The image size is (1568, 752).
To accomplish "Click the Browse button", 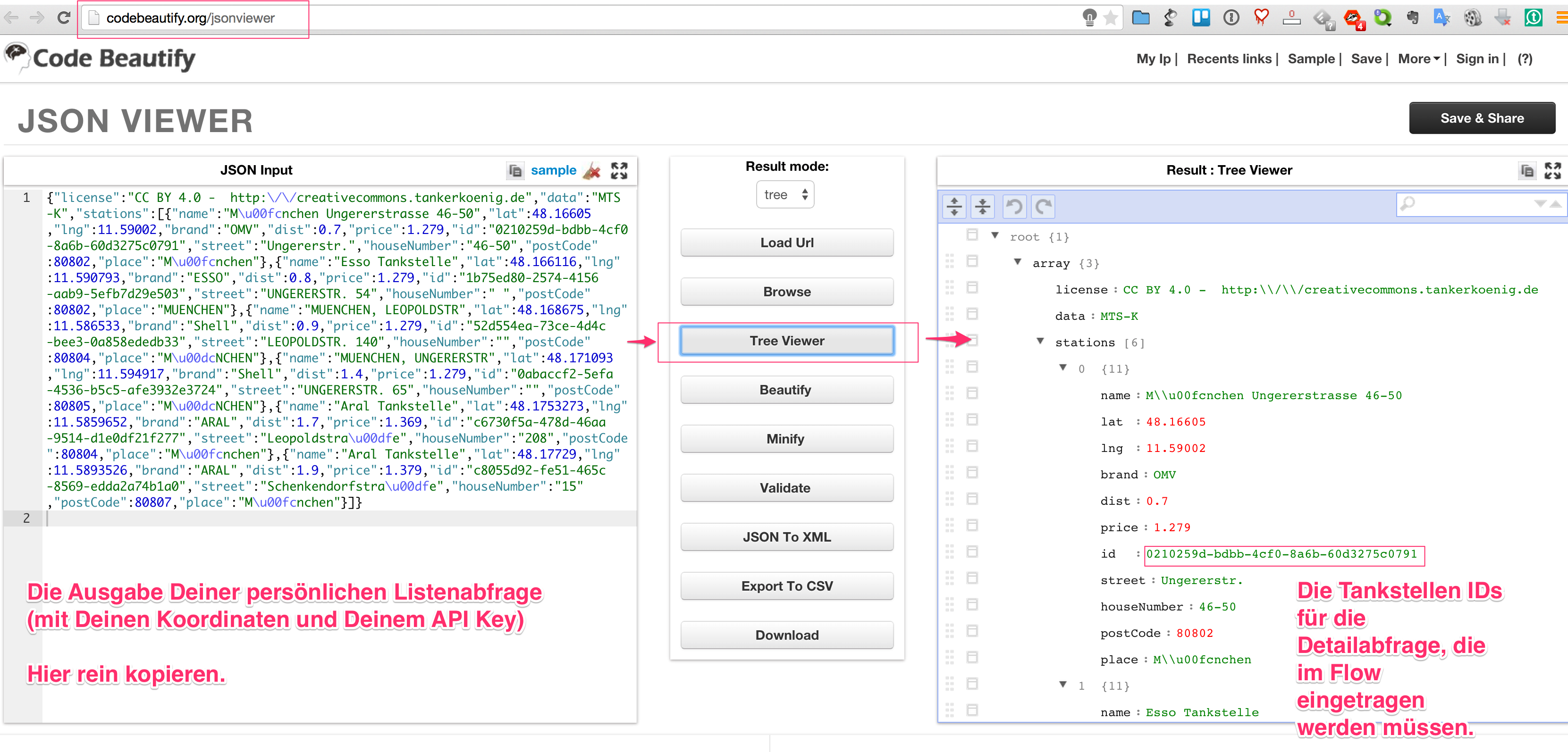I will [x=786, y=292].
